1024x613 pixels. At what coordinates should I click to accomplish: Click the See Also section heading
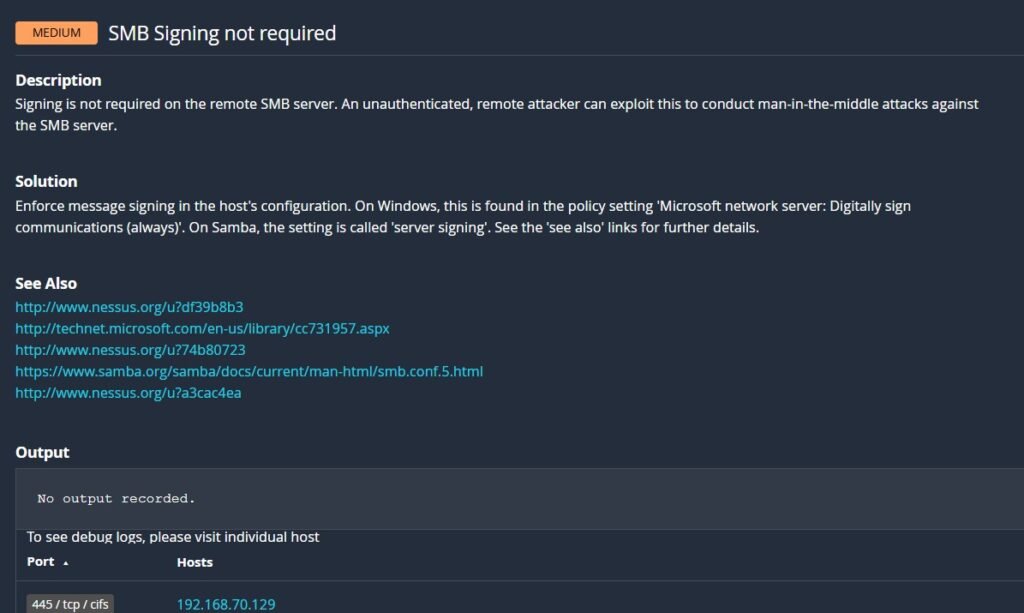coord(46,283)
